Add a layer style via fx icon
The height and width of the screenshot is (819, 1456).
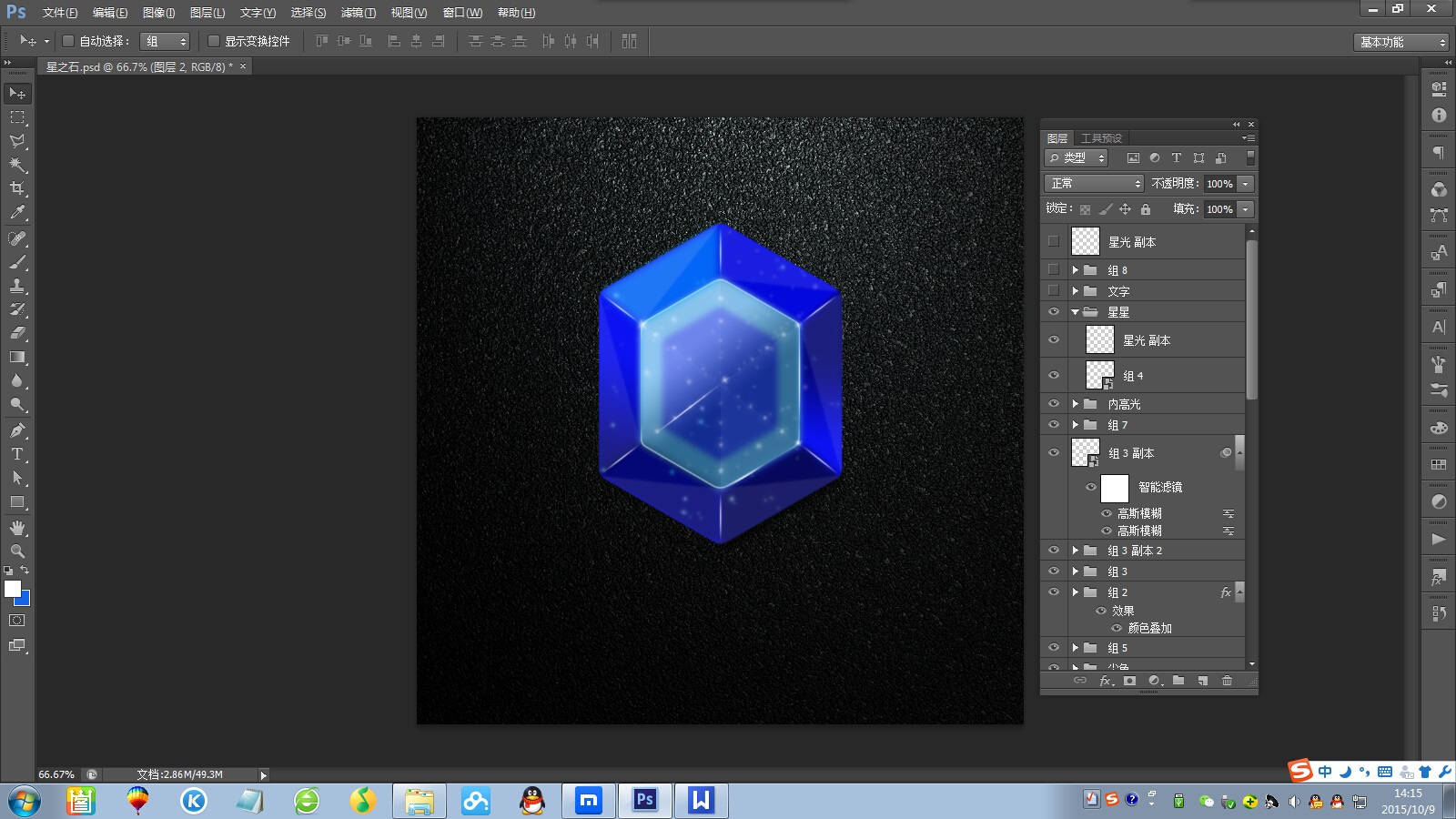tap(1106, 681)
